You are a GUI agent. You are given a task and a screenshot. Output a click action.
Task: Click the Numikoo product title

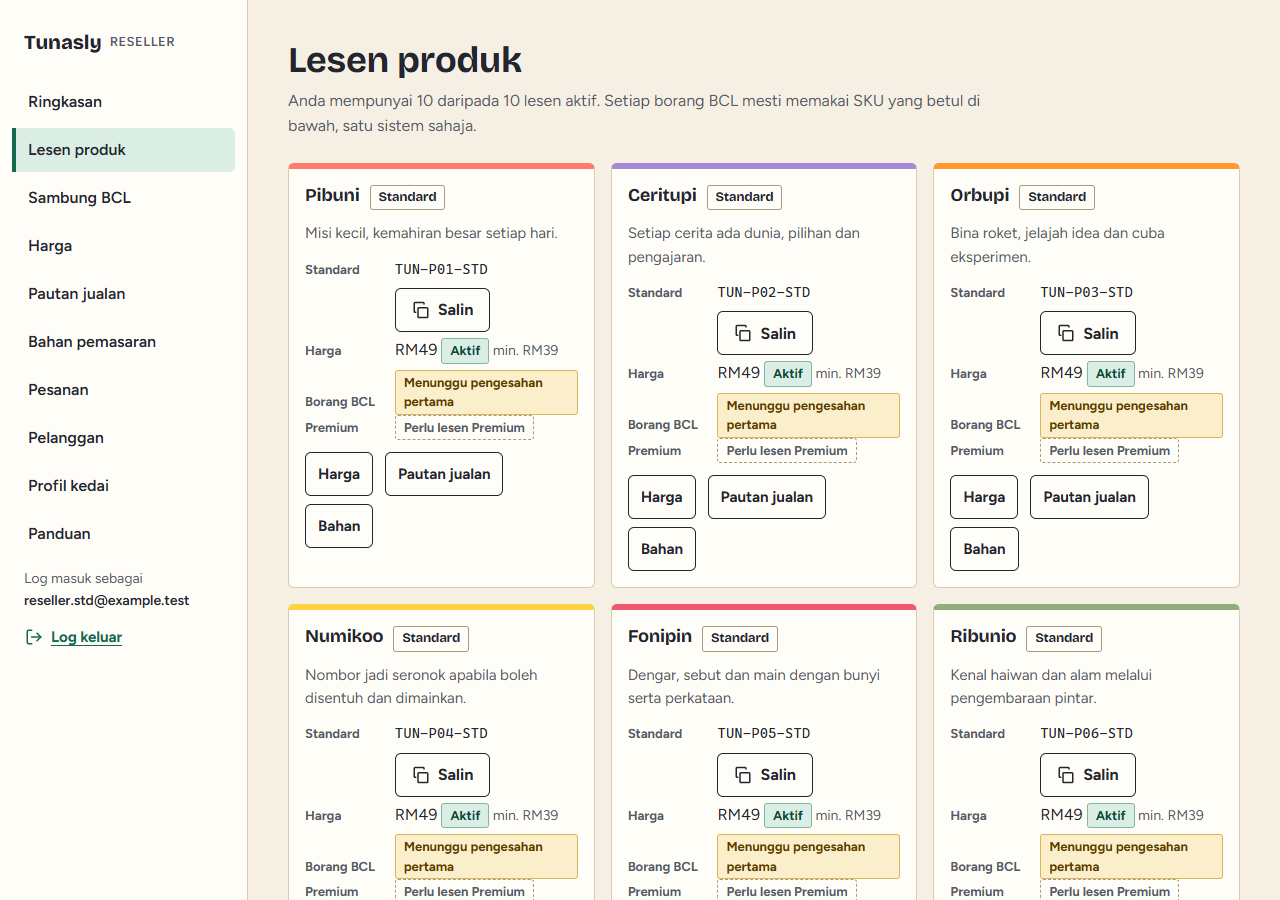(344, 636)
